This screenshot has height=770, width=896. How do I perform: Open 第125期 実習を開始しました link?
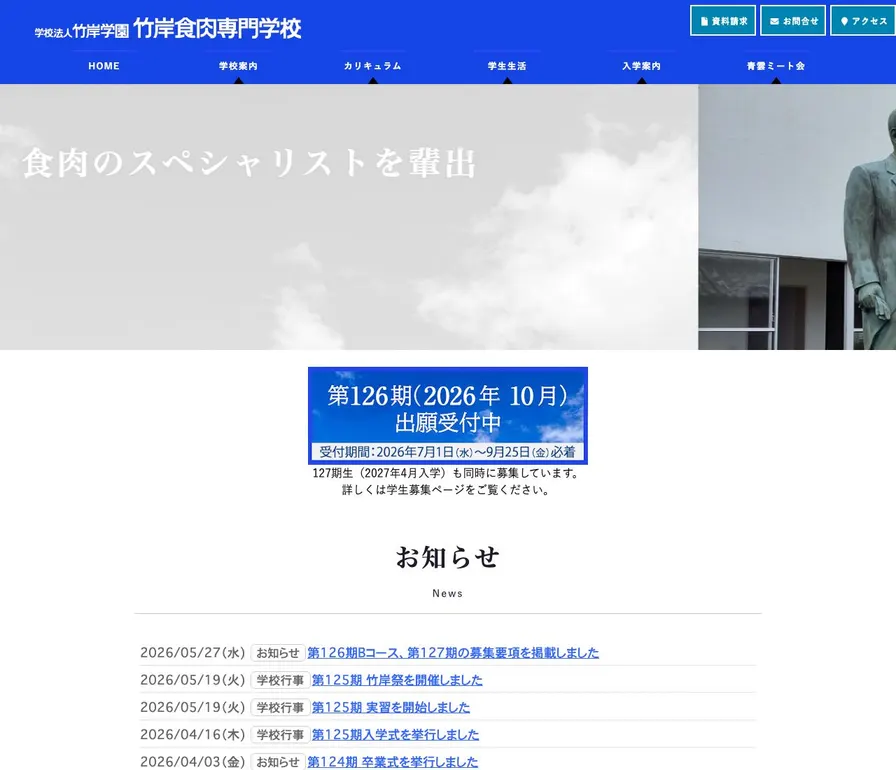click(x=390, y=707)
